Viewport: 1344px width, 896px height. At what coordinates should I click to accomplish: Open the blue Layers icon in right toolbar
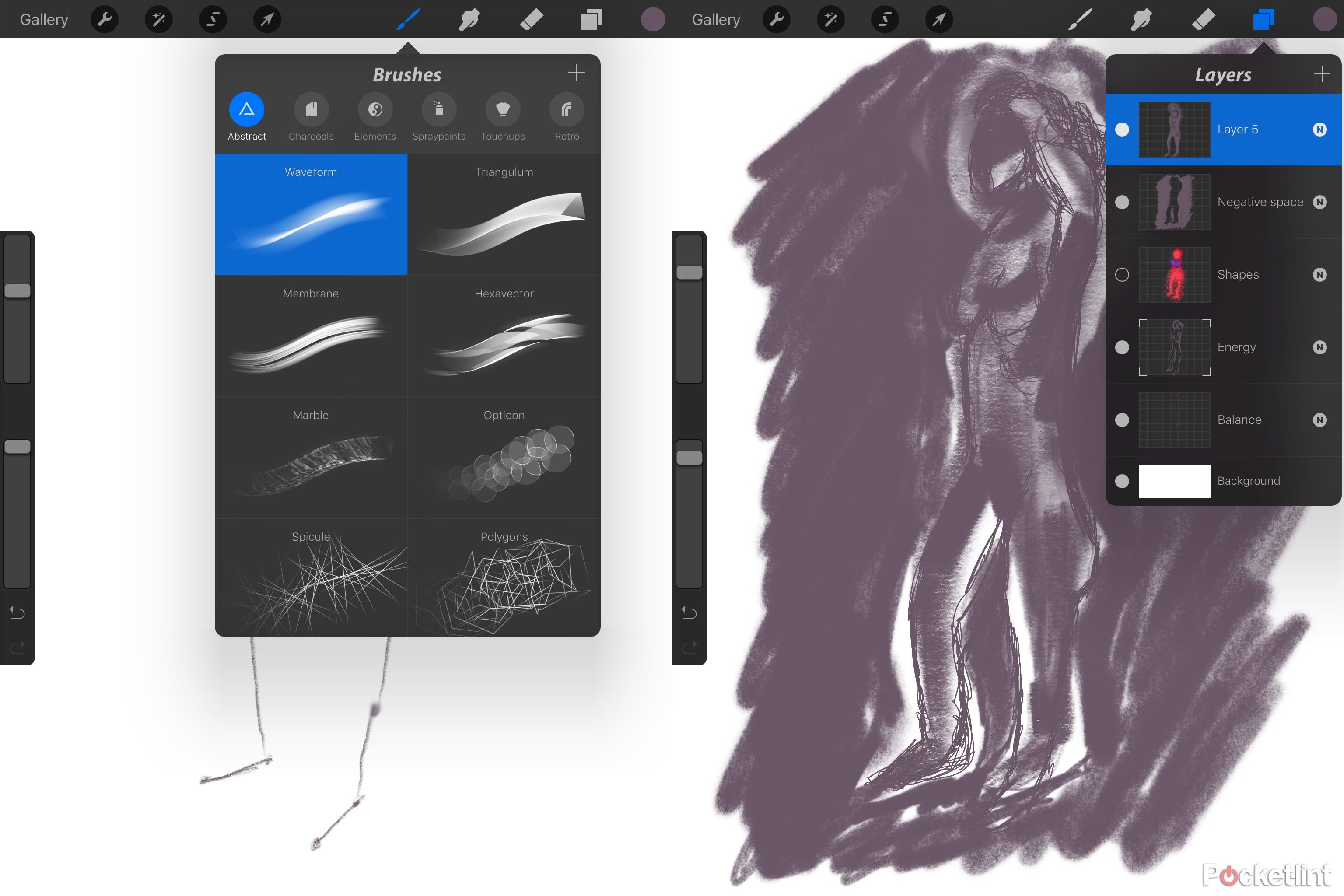click(1263, 20)
